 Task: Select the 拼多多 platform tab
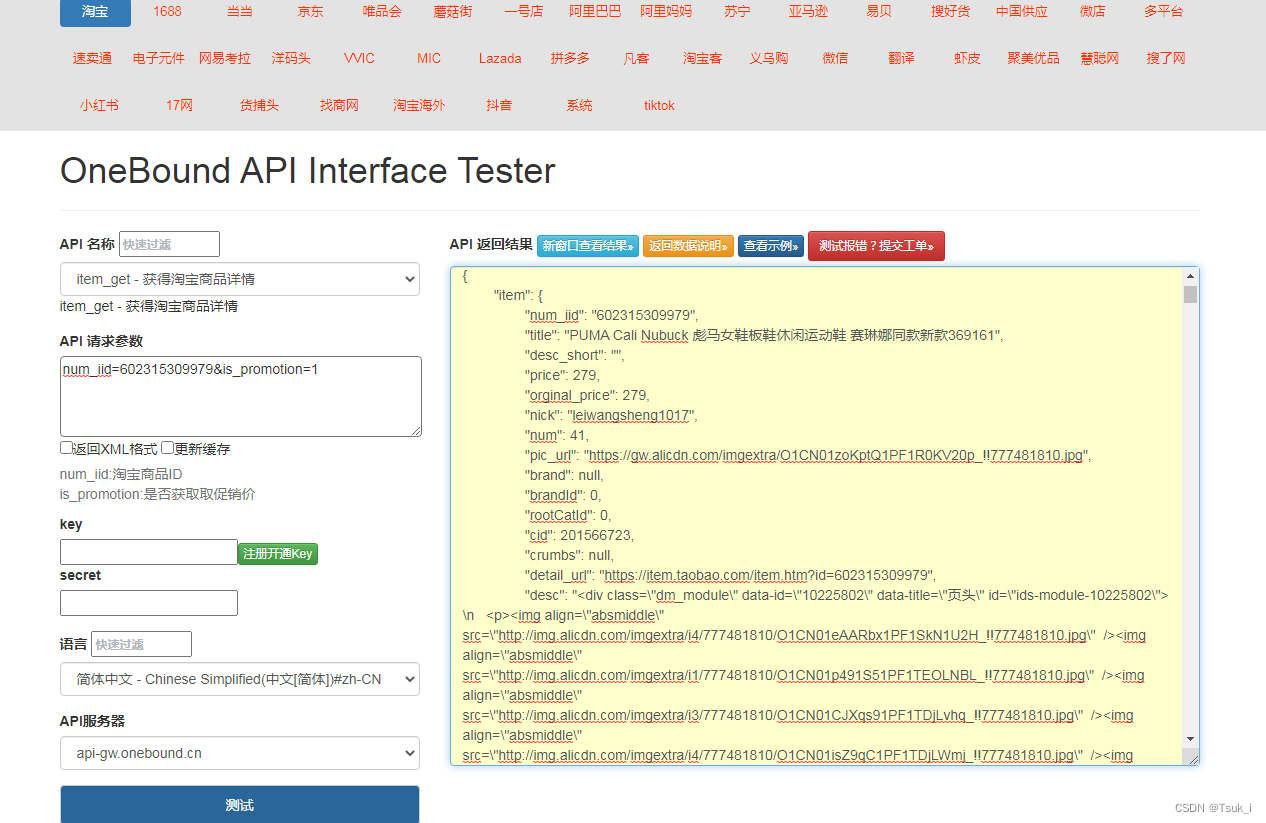(x=569, y=58)
